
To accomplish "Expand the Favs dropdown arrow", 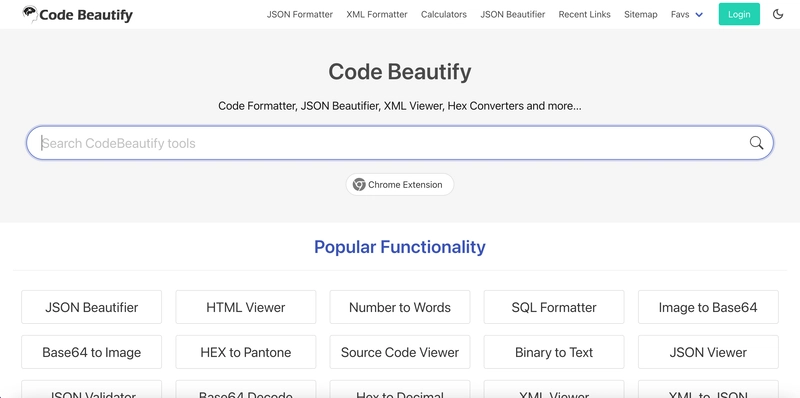I will coord(699,15).
